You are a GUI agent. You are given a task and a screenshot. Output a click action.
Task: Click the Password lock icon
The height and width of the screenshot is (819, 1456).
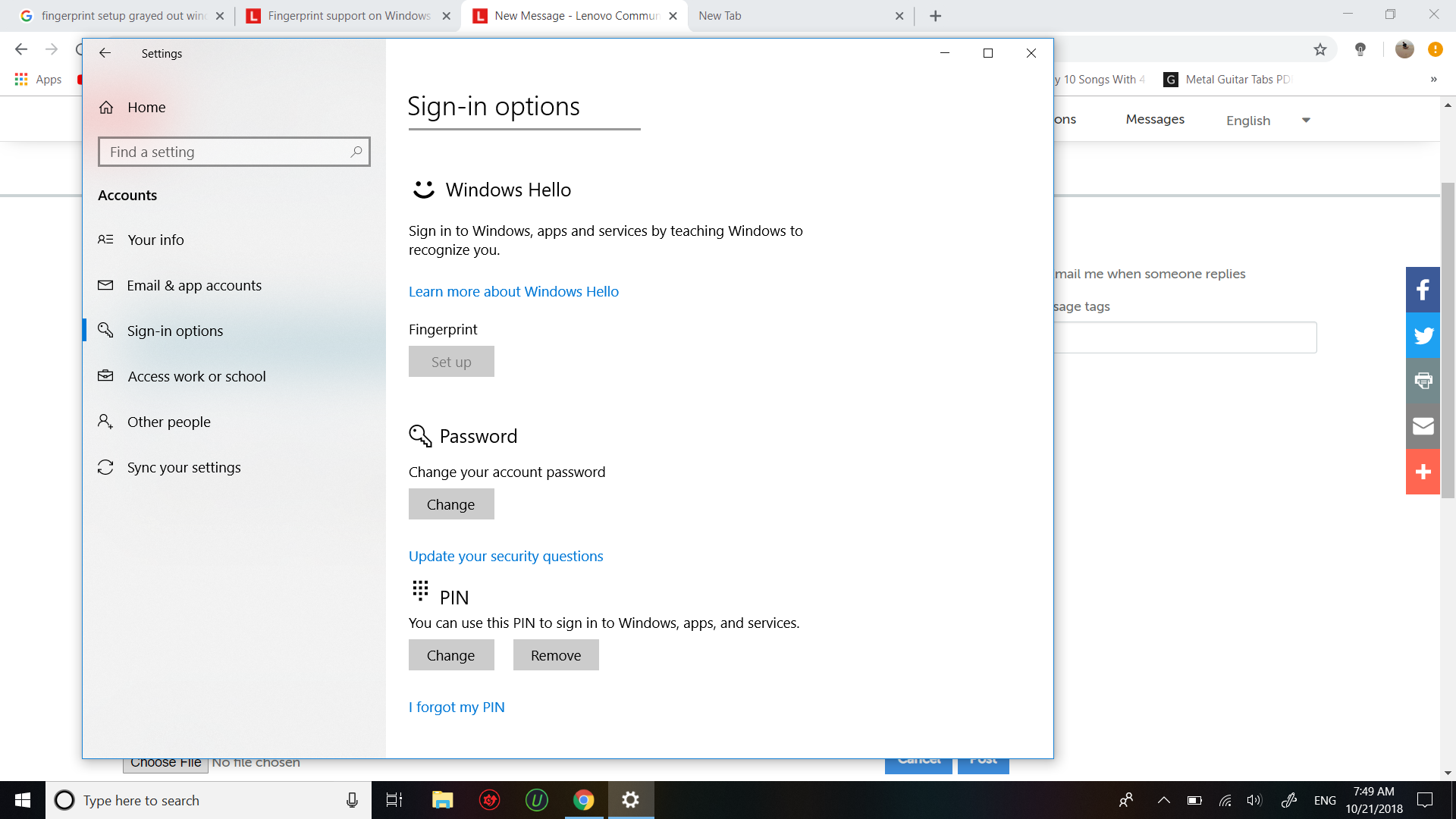[x=419, y=436]
